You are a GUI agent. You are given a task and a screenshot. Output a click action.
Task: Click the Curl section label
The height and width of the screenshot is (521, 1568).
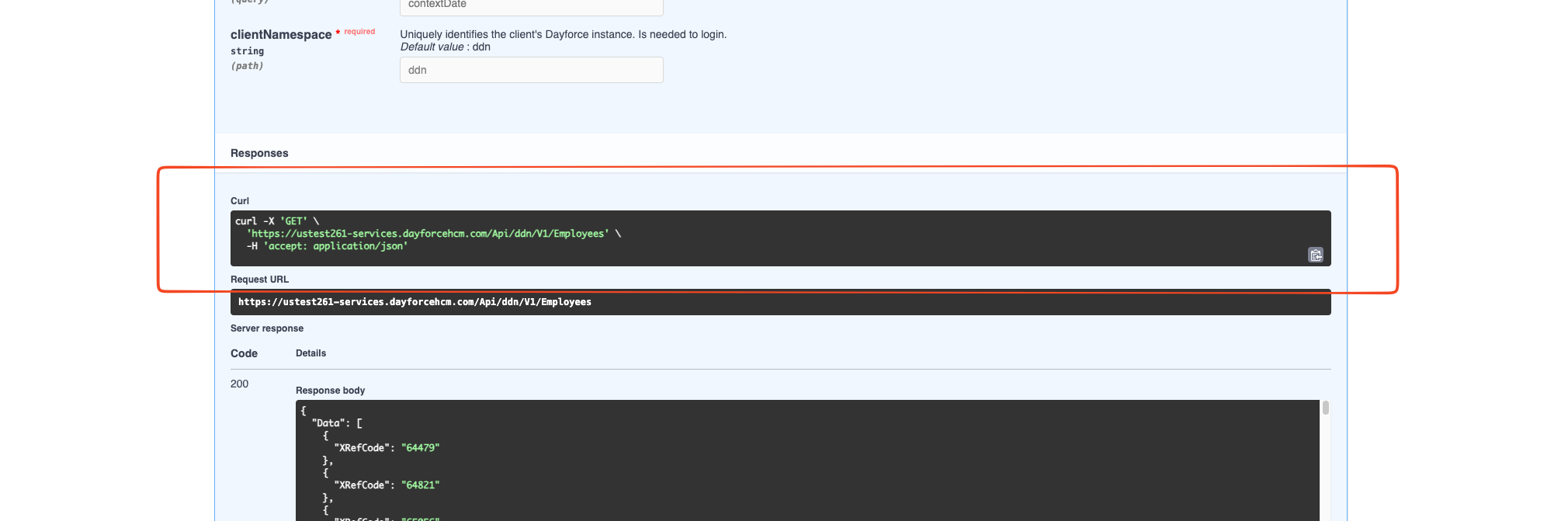pos(240,201)
